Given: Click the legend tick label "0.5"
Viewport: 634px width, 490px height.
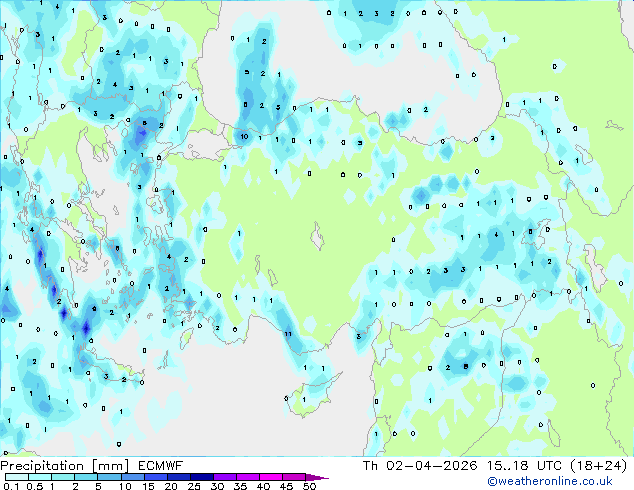Looking at the screenshot, I should click(x=35, y=486).
